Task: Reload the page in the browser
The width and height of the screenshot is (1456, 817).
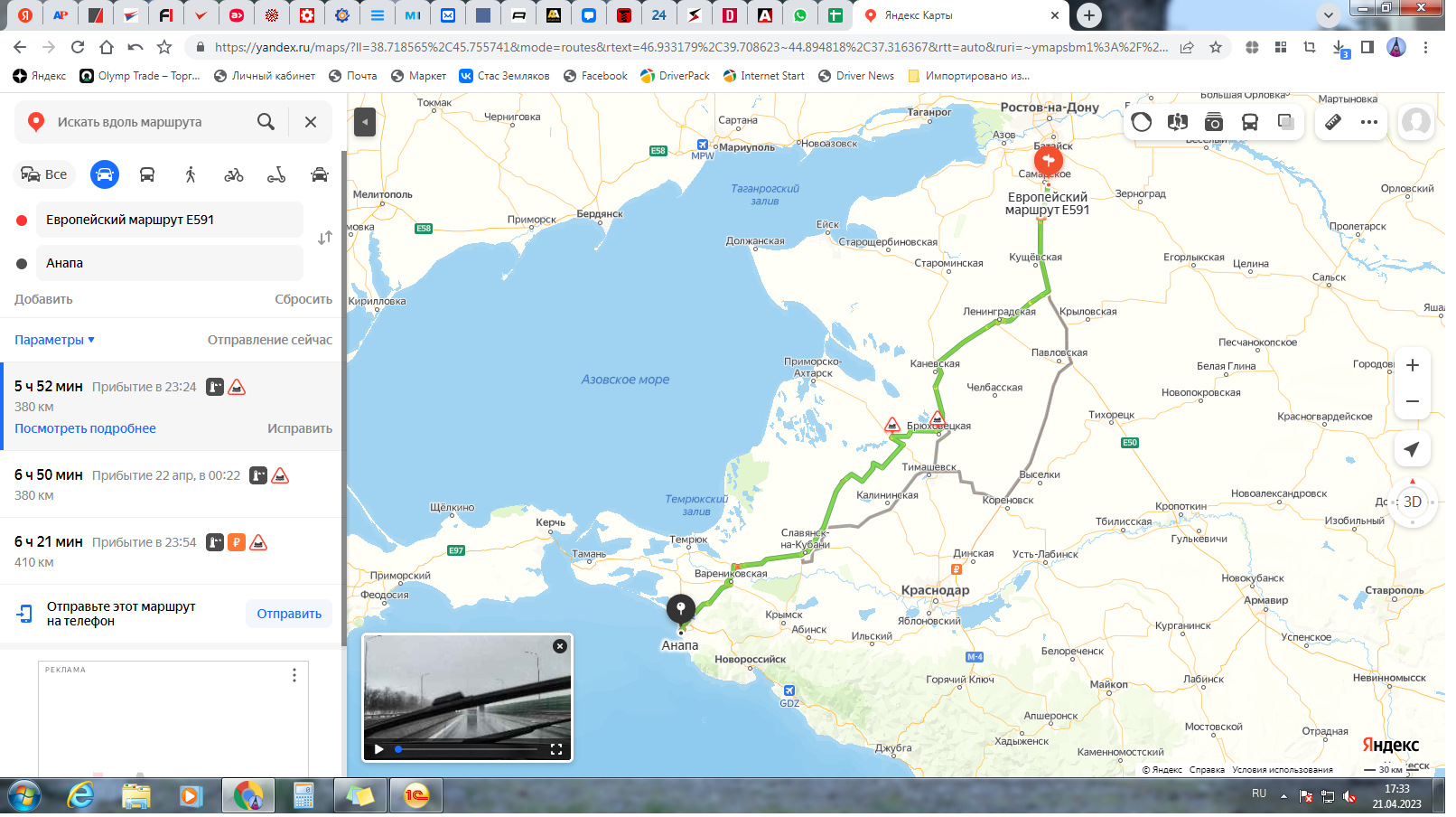Action: point(78,47)
